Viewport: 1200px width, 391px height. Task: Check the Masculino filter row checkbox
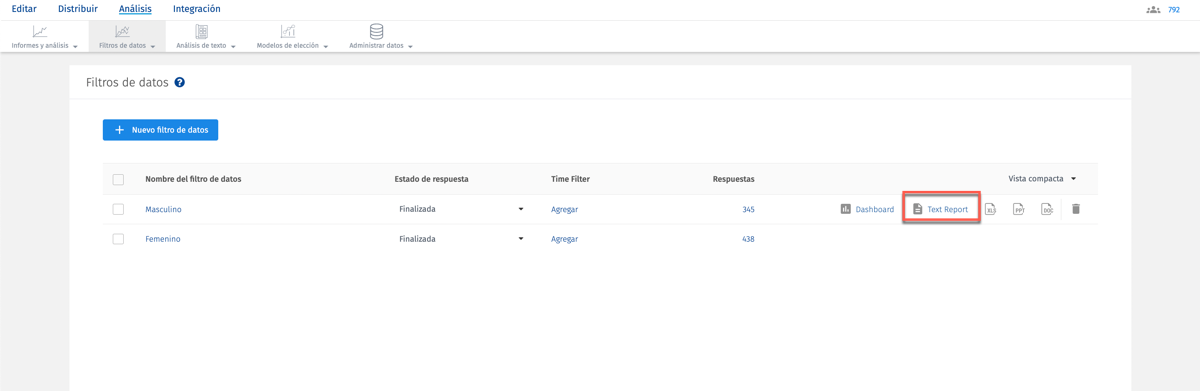click(x=118, y=209)
